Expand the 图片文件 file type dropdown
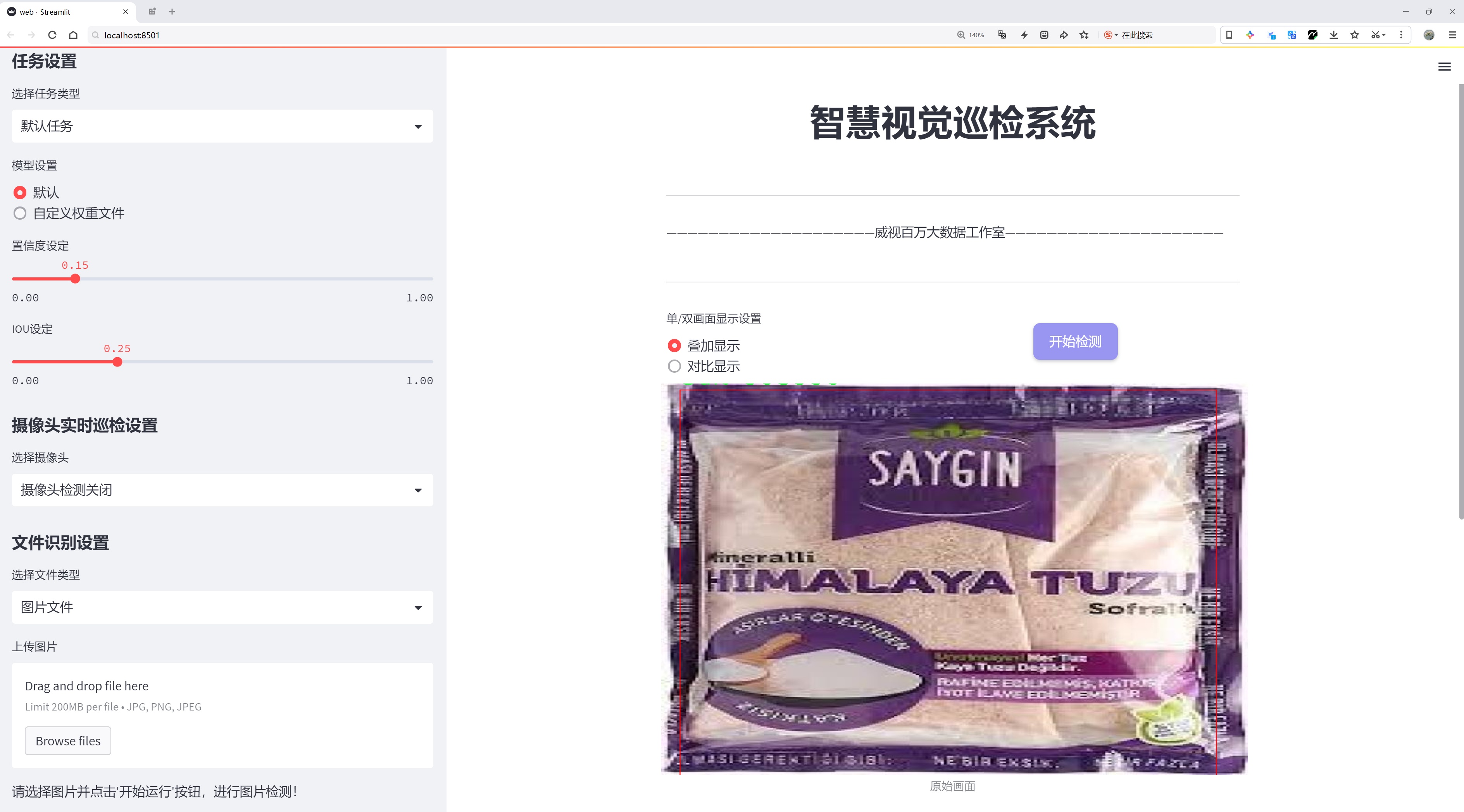 222,607
